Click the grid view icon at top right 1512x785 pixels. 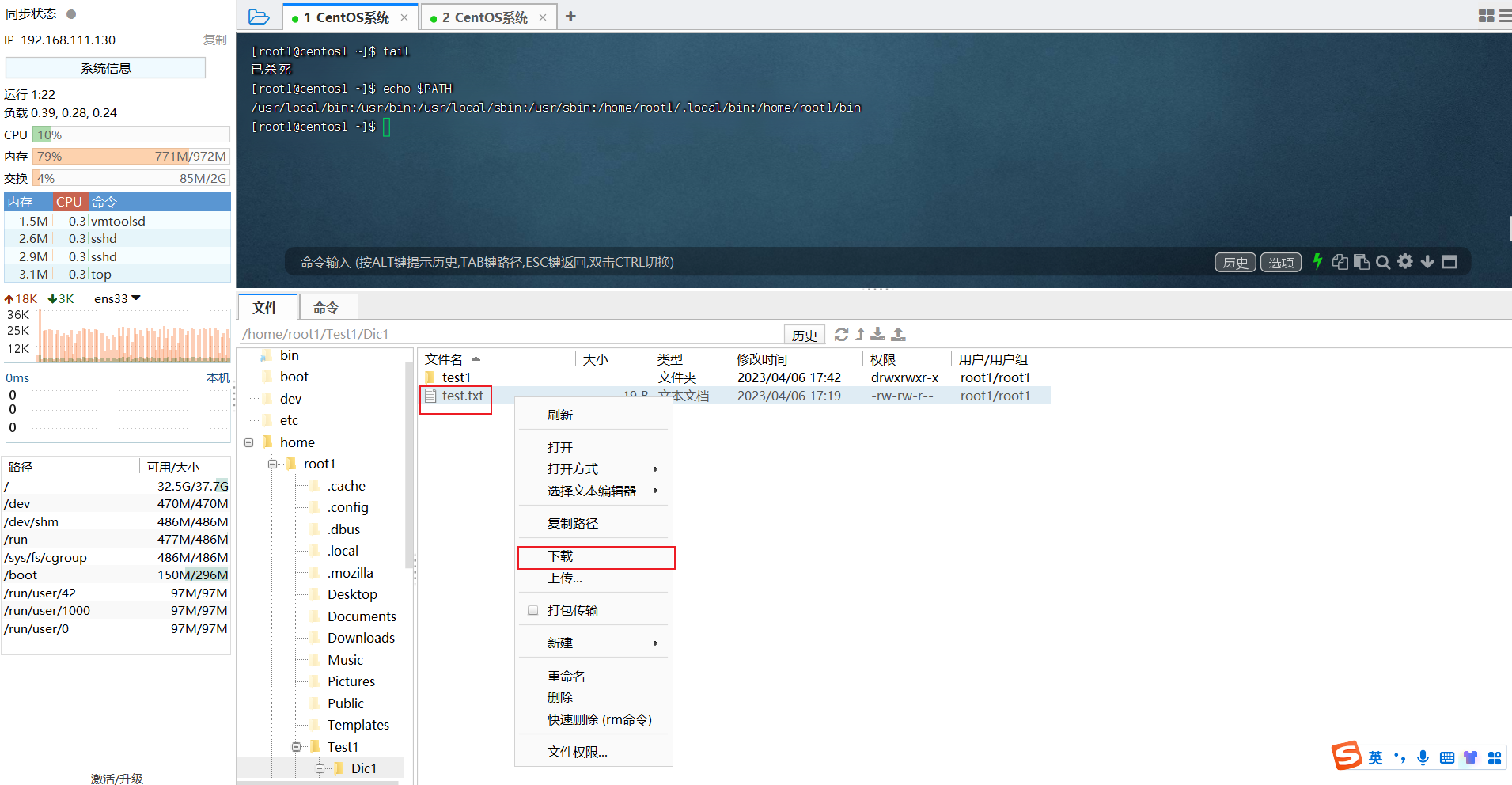coord(1486,16)
